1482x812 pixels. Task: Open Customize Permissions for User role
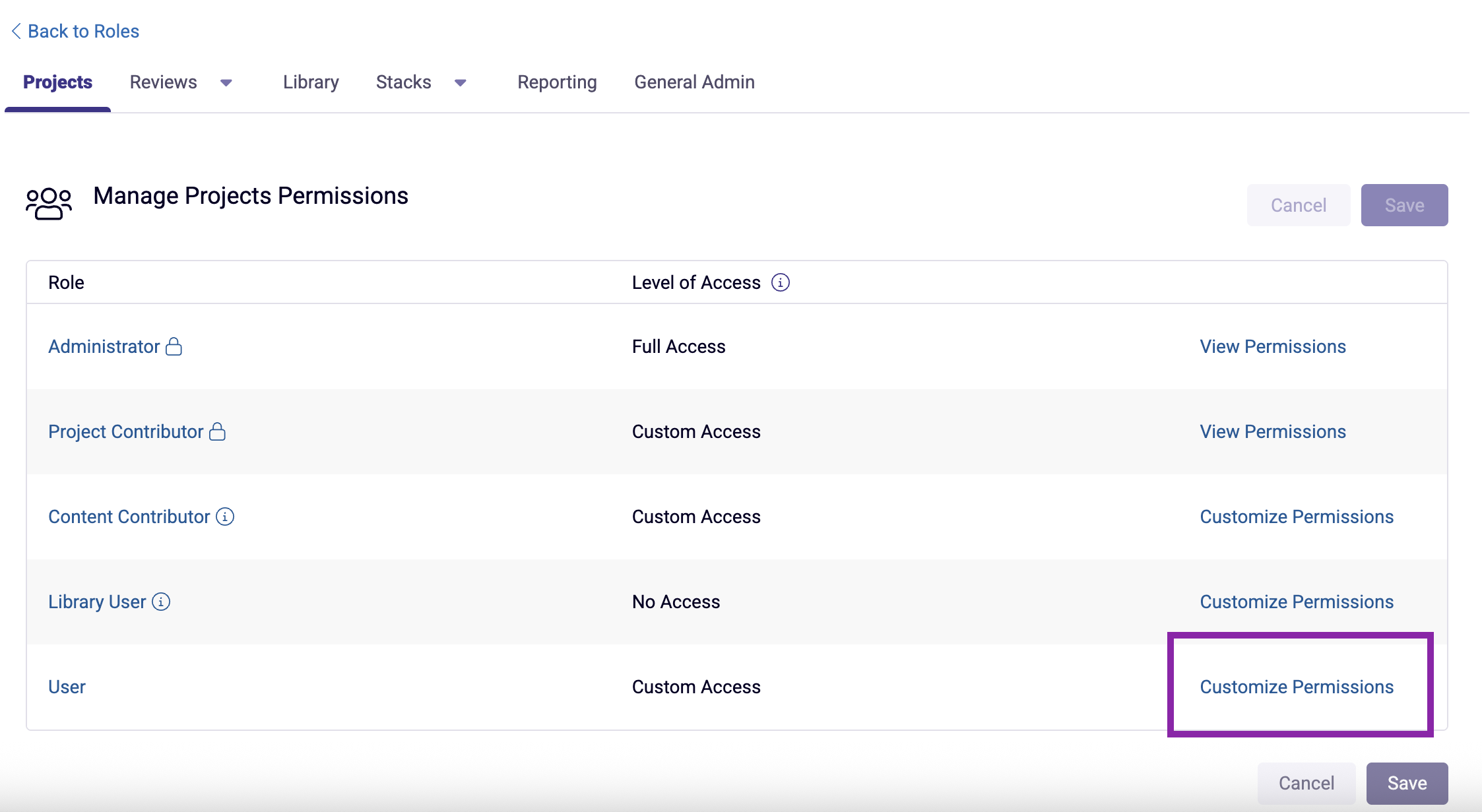coord(1296,687)
